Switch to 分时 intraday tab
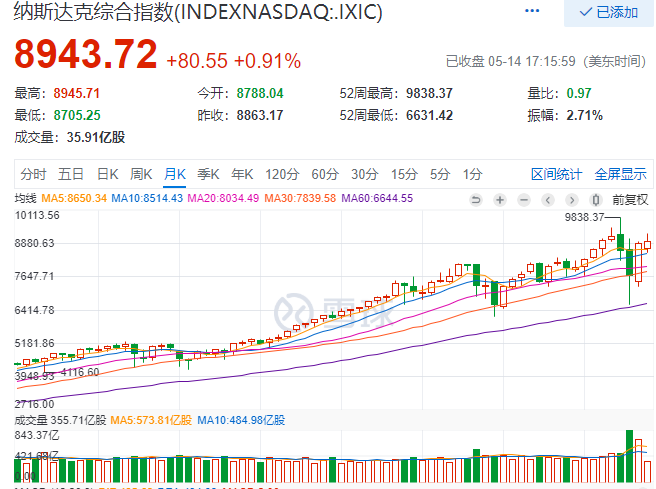Image resolution: width=656 pixels, height=489 pixels. (33, 173)
